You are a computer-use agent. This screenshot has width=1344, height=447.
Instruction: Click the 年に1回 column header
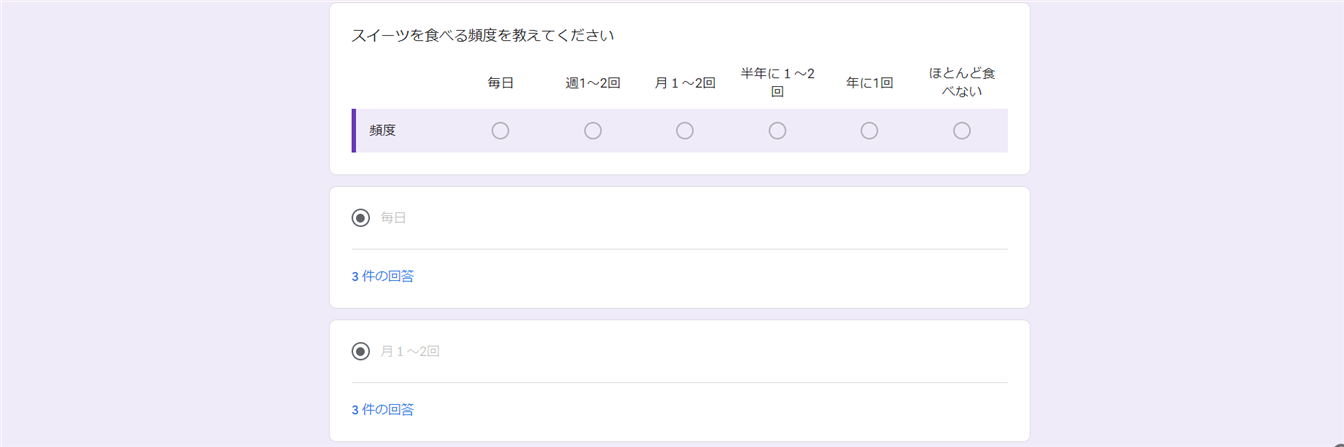[869, 83]
